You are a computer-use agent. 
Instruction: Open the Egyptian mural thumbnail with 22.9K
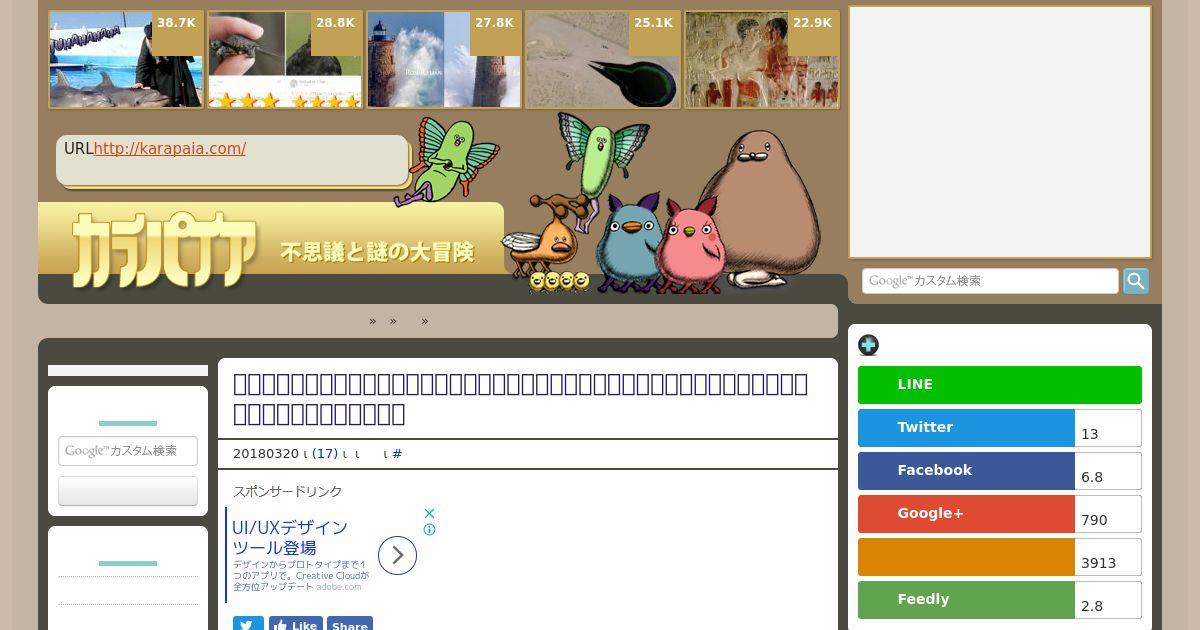pos(762,59)
